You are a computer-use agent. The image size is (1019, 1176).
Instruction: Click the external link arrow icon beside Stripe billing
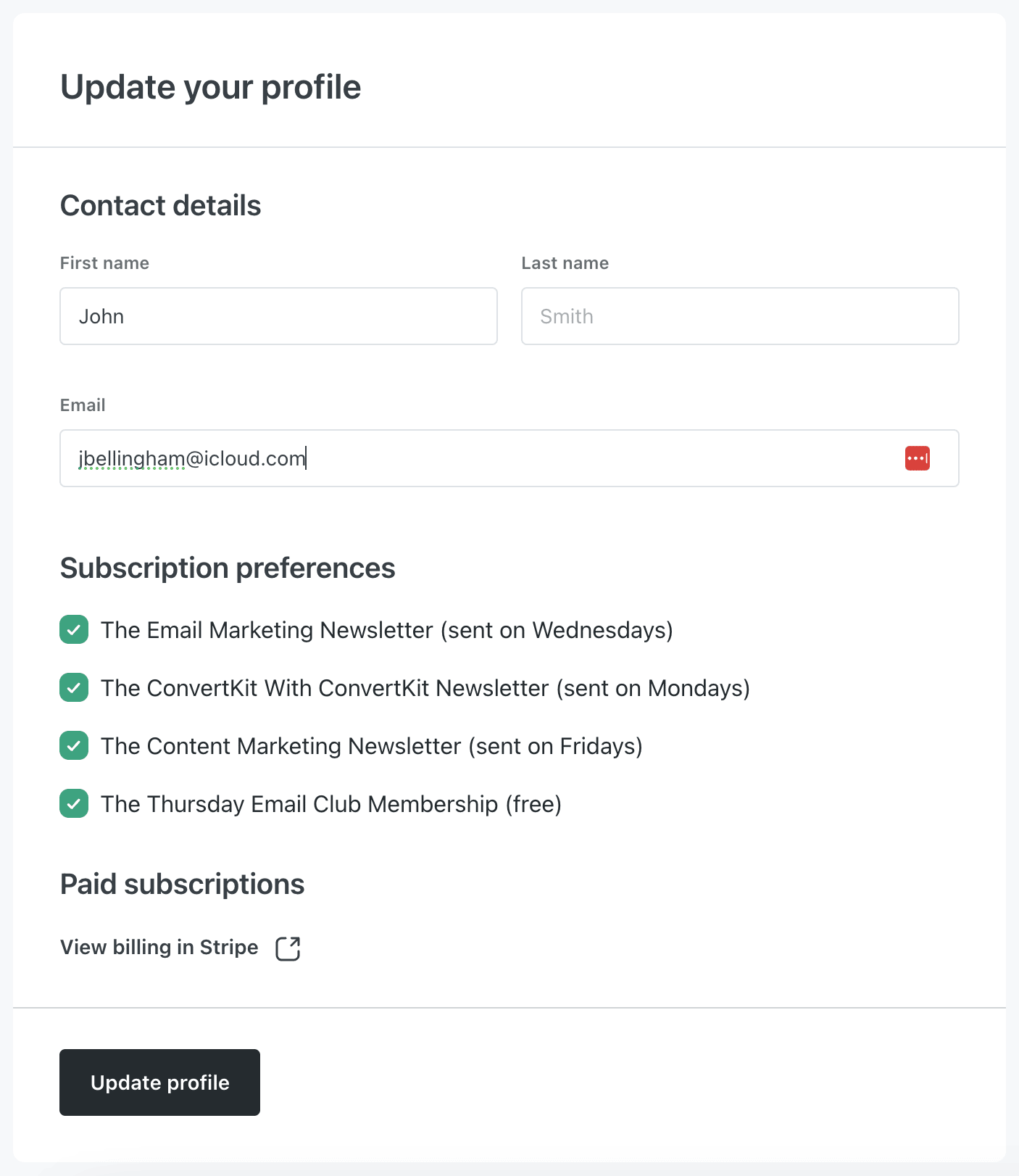pos(288,948)
